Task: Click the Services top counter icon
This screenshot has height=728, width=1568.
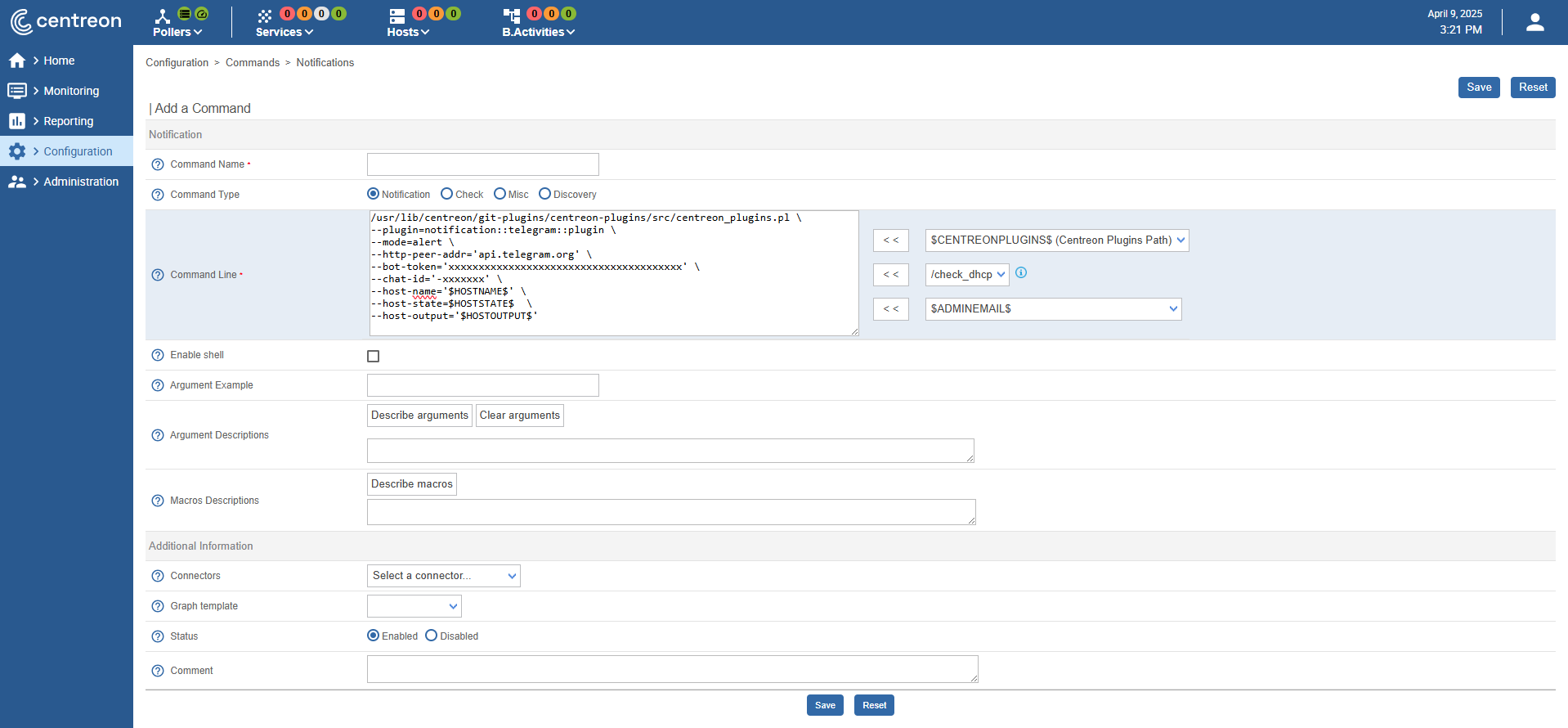Action: click(265, 16)
